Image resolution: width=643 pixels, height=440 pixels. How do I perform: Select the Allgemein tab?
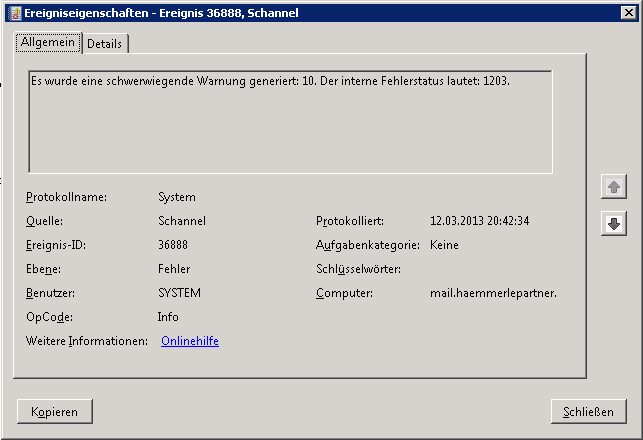click(x=48, y=43)
